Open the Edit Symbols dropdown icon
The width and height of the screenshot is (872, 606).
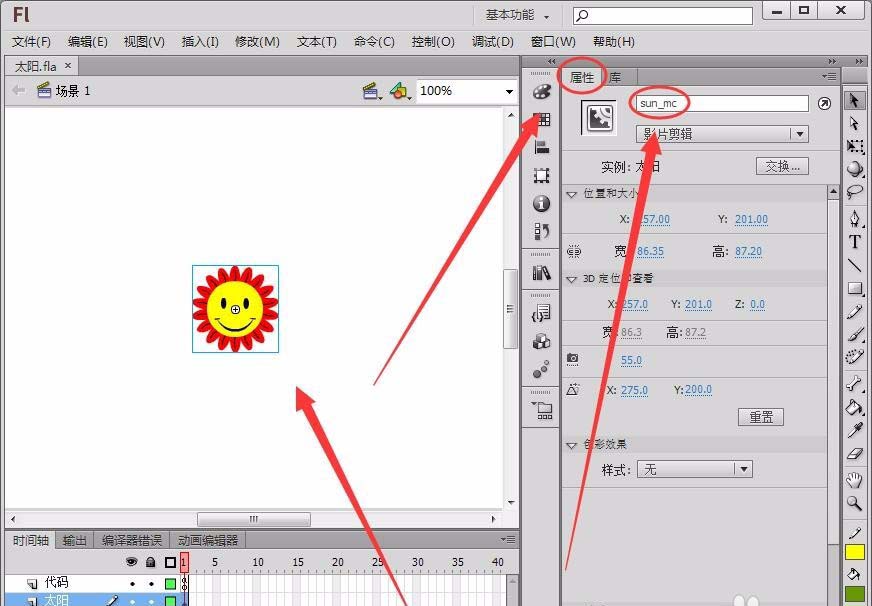[400, 91]
